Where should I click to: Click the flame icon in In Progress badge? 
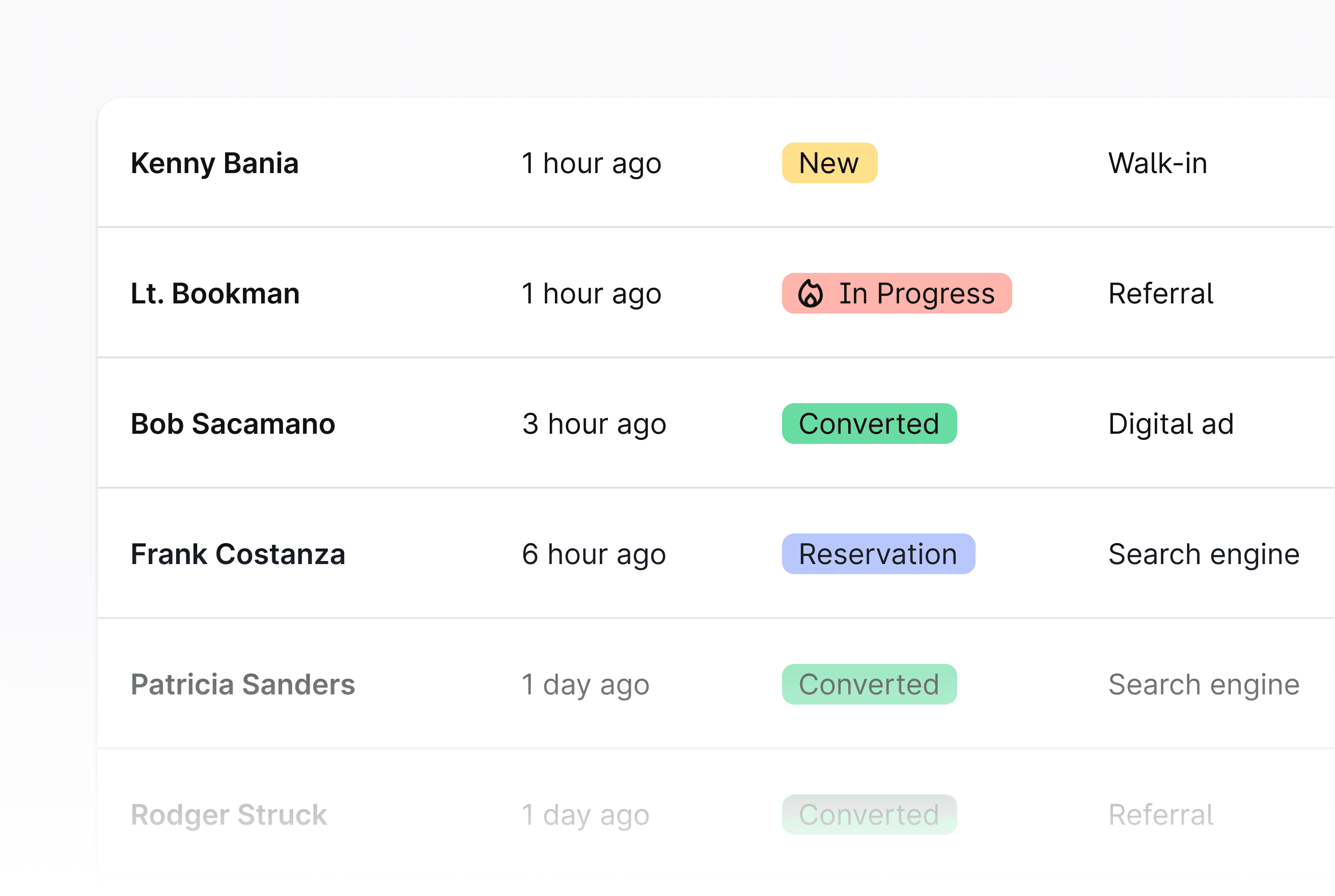tap(810, 294)
